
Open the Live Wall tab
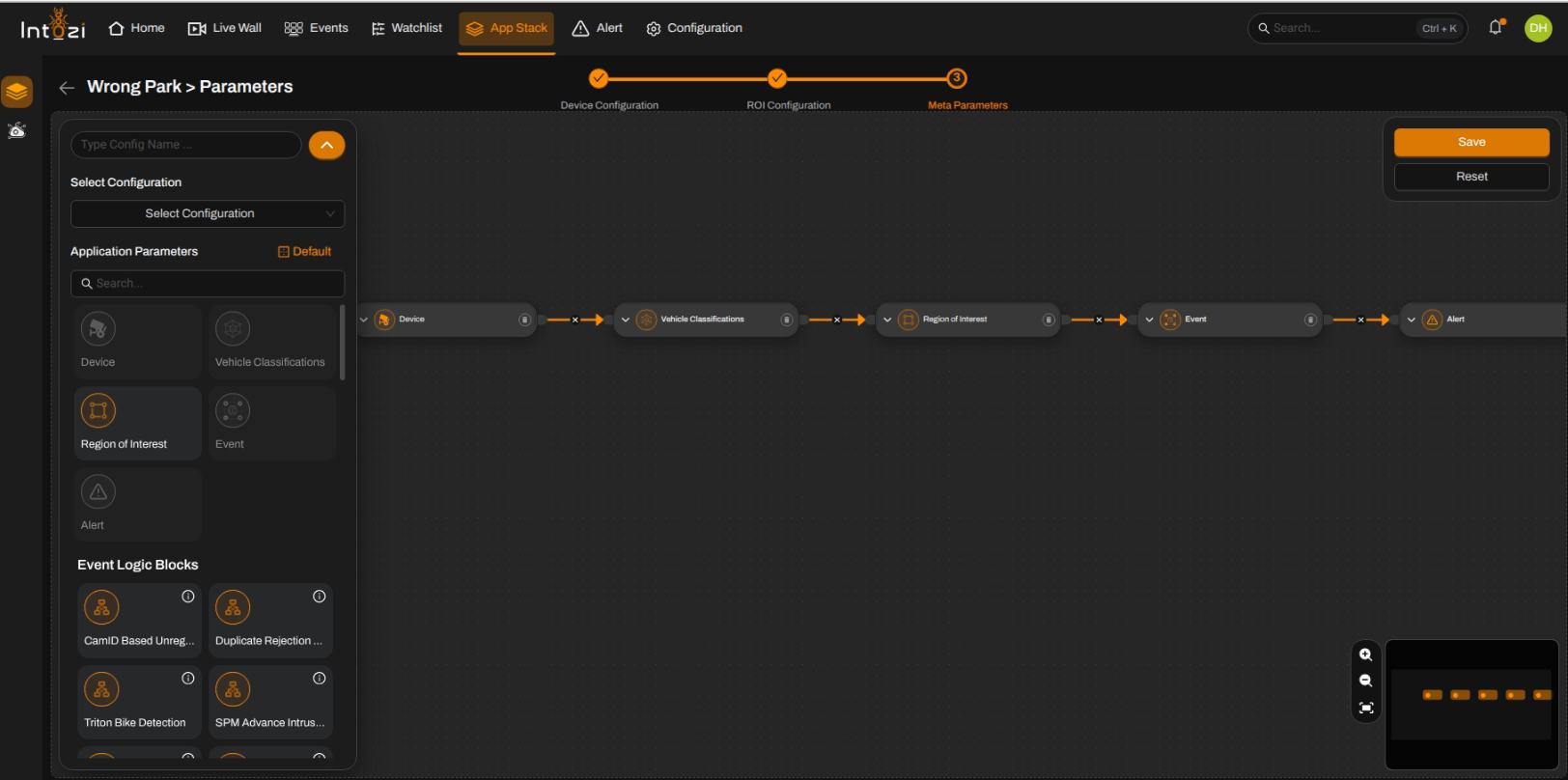pyautogui.click(x=224, y=28)
